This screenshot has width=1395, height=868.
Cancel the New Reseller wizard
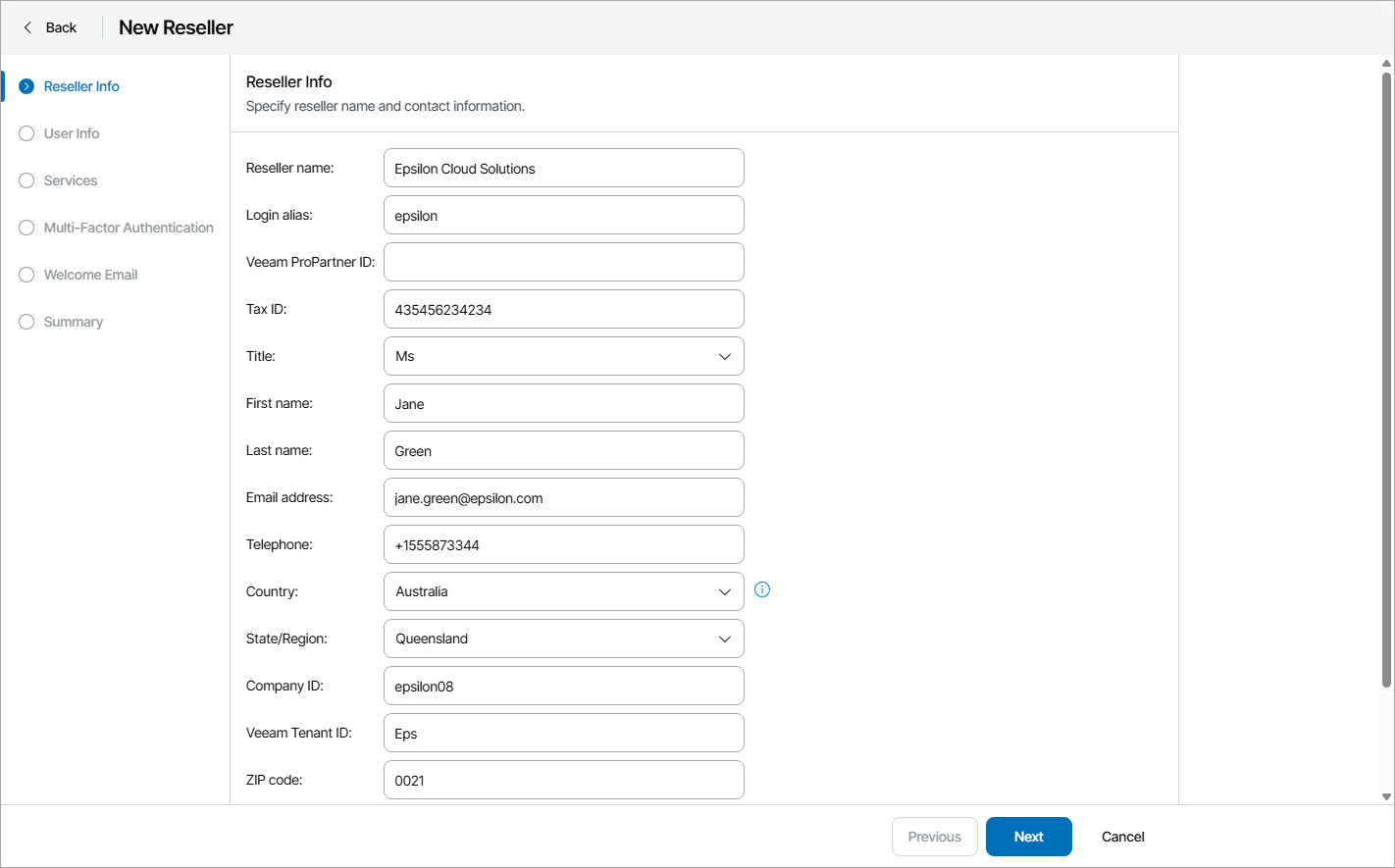1122,837
